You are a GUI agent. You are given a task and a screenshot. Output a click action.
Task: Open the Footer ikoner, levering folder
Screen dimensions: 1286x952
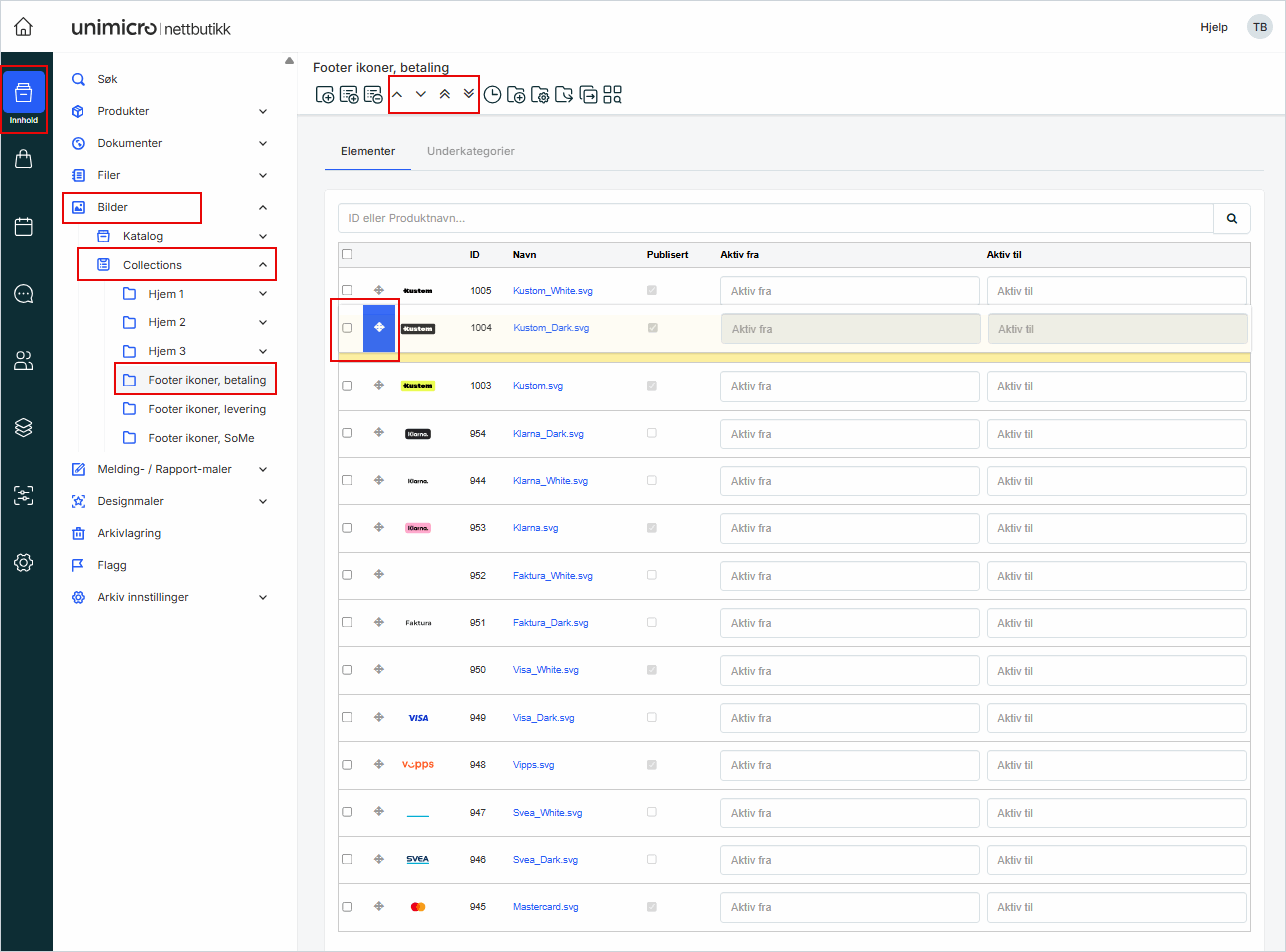pyautogui.click(x=207, y=409)
